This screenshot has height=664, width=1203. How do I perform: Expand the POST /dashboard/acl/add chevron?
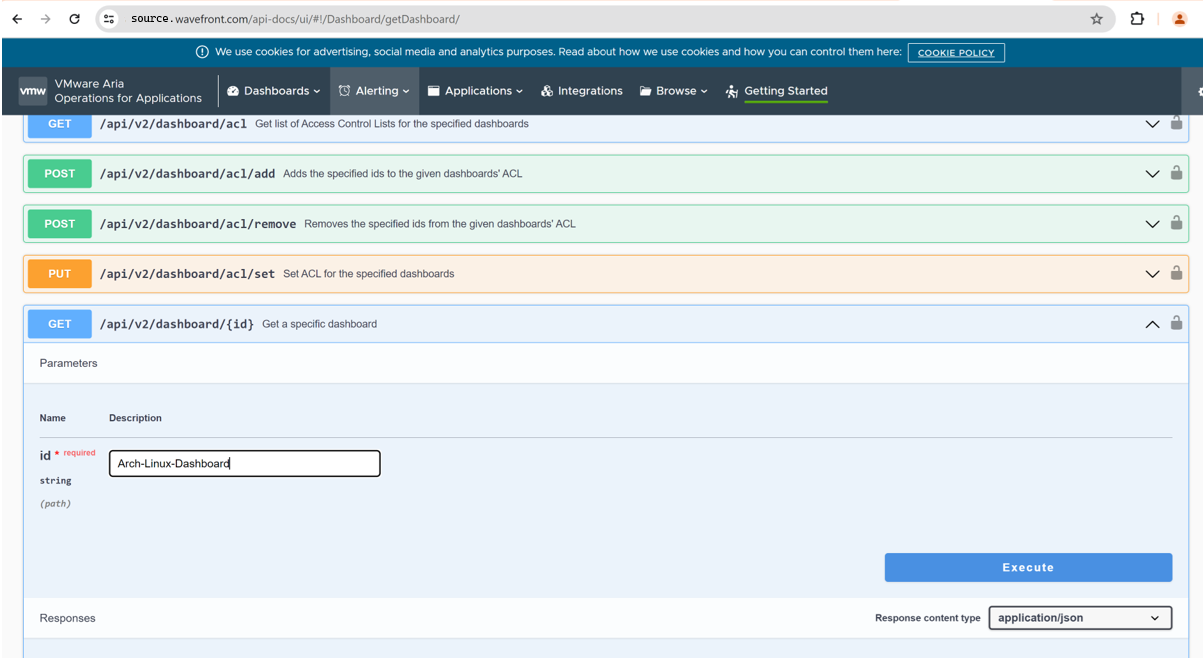point(1152,174)
